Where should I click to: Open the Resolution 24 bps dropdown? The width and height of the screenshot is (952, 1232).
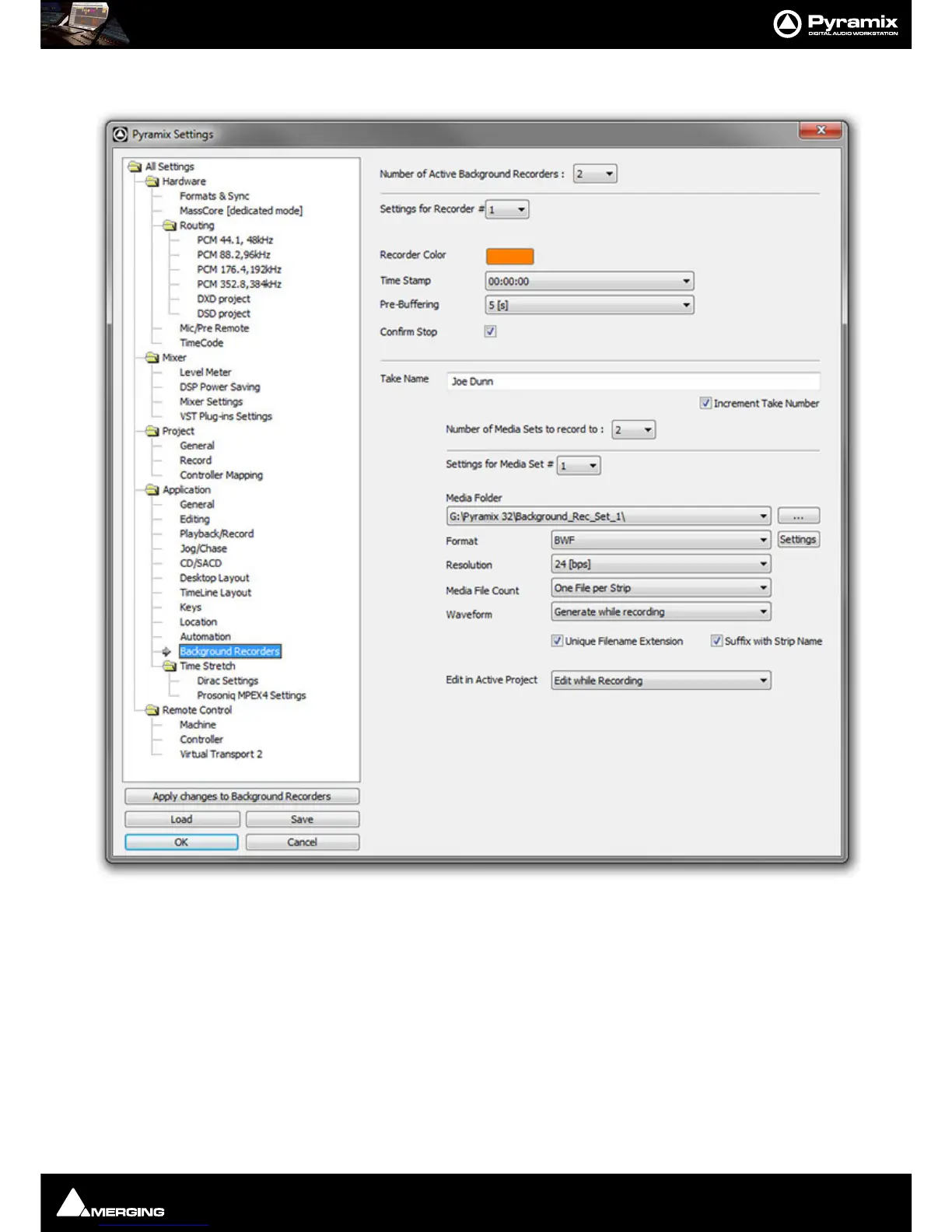coord(661,564)
